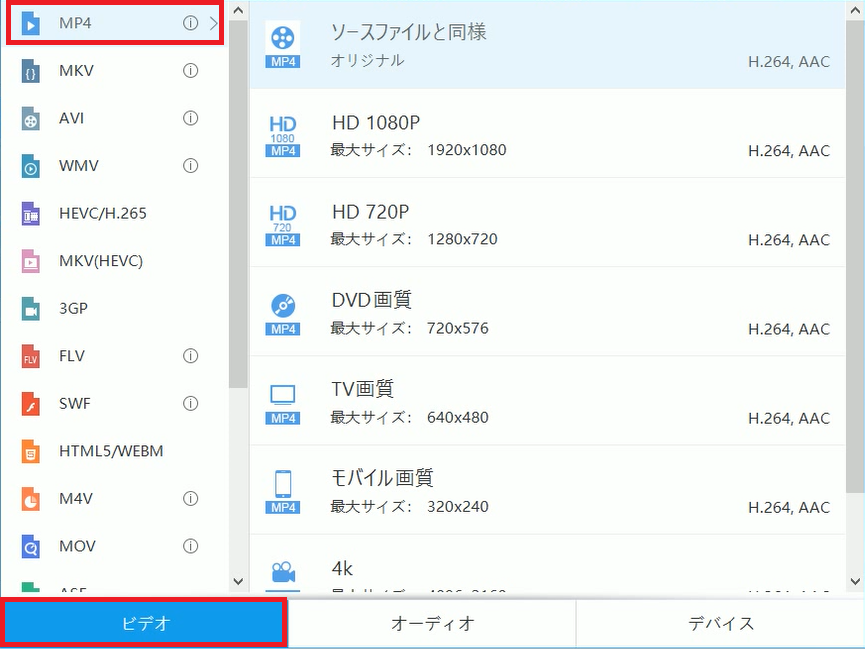Click the FLV format icon

[31, 357]
